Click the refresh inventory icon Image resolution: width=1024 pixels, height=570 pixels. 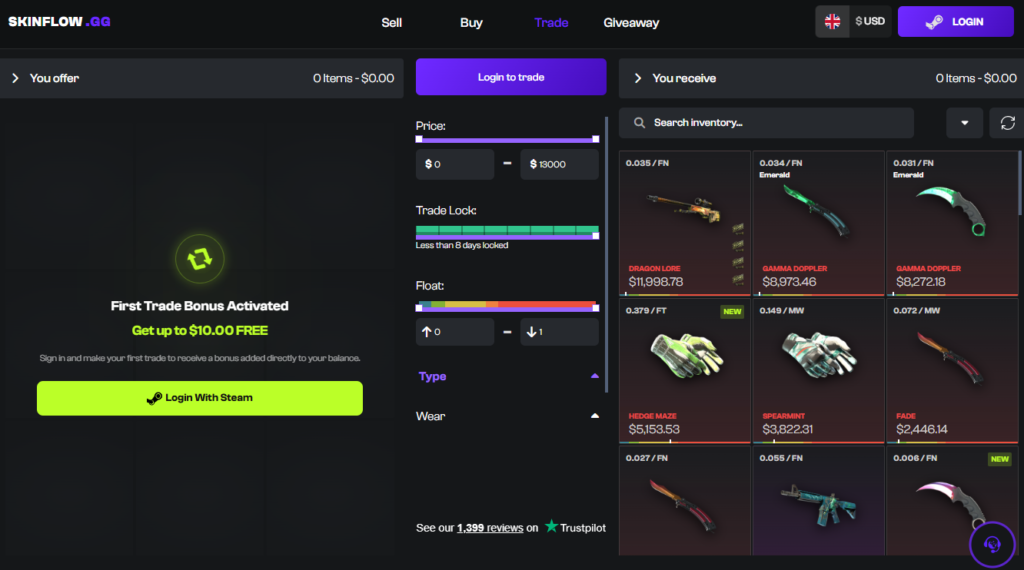click(x=1007, y=123)
